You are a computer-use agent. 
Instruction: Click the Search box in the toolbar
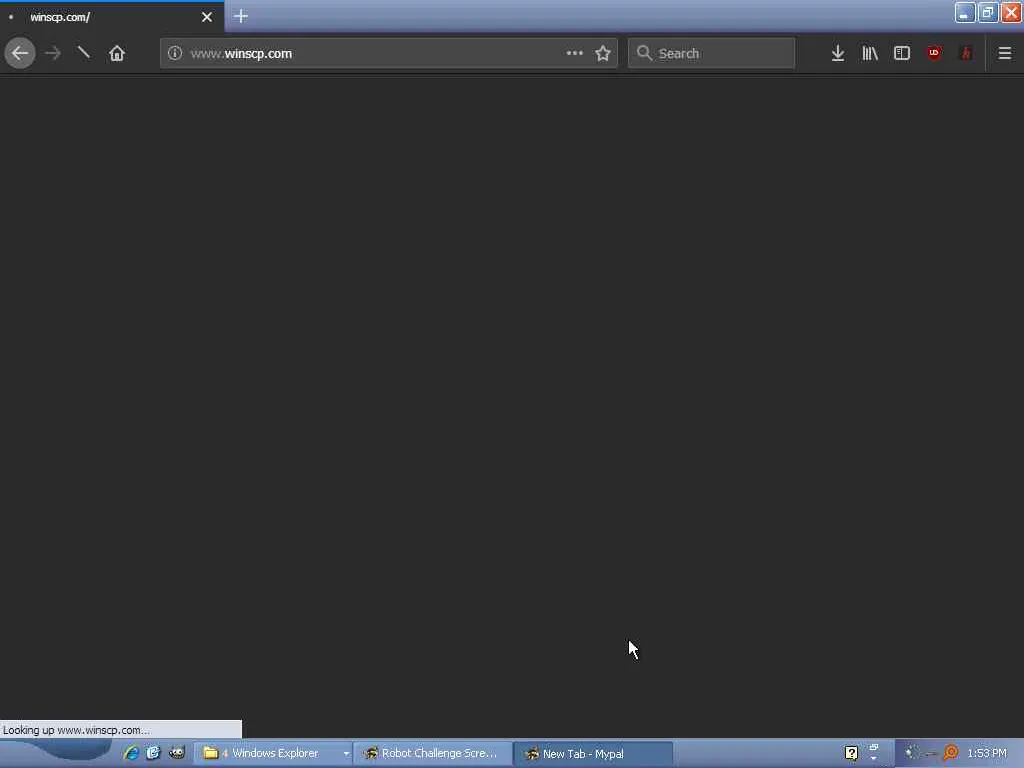click(711, 53)
